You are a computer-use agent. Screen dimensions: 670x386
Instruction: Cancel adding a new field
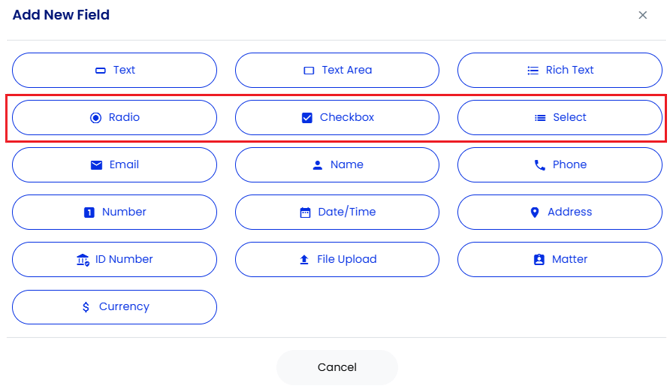tap(337, 368)
